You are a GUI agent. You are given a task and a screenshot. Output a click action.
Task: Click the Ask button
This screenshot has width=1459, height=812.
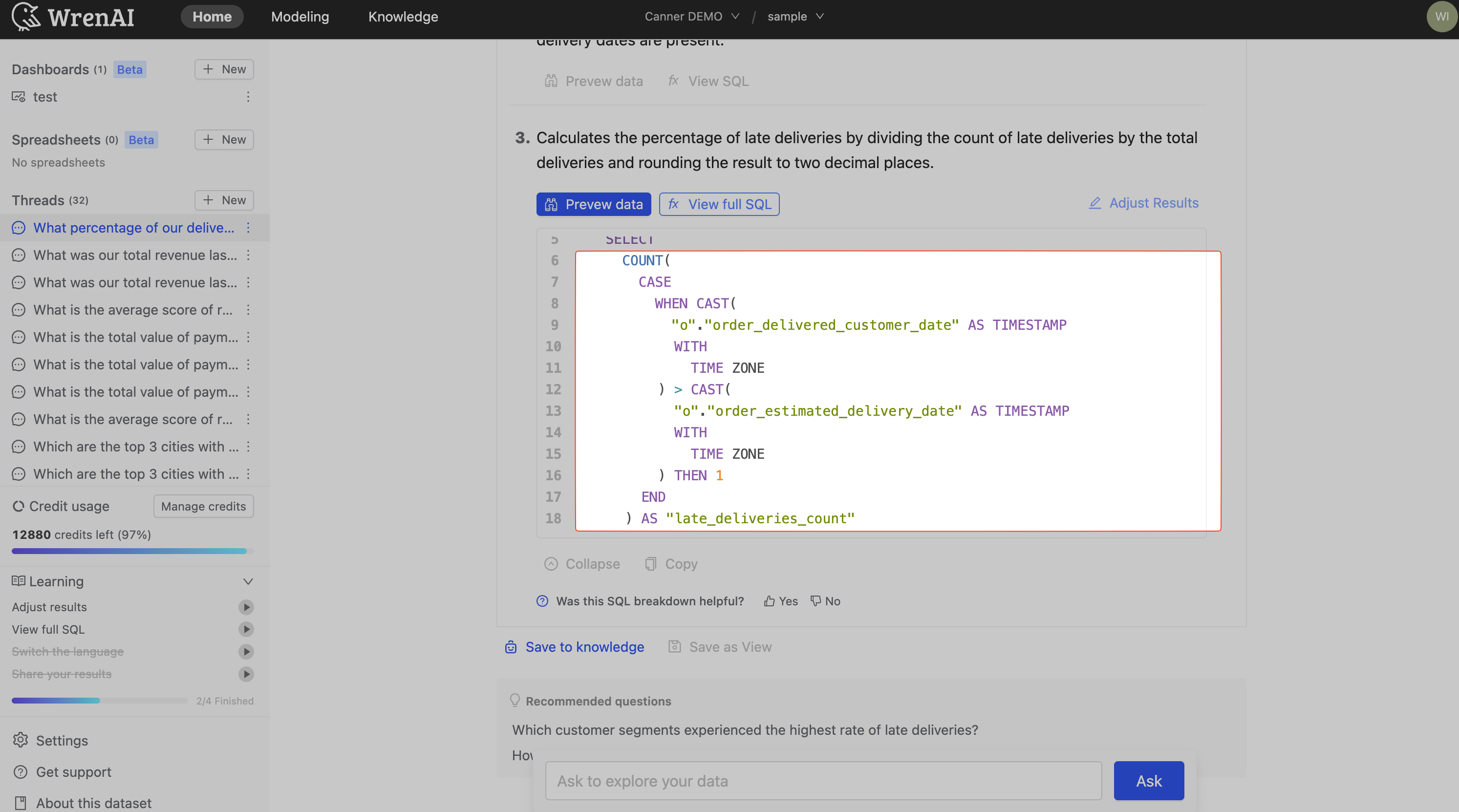[1149, 781]
